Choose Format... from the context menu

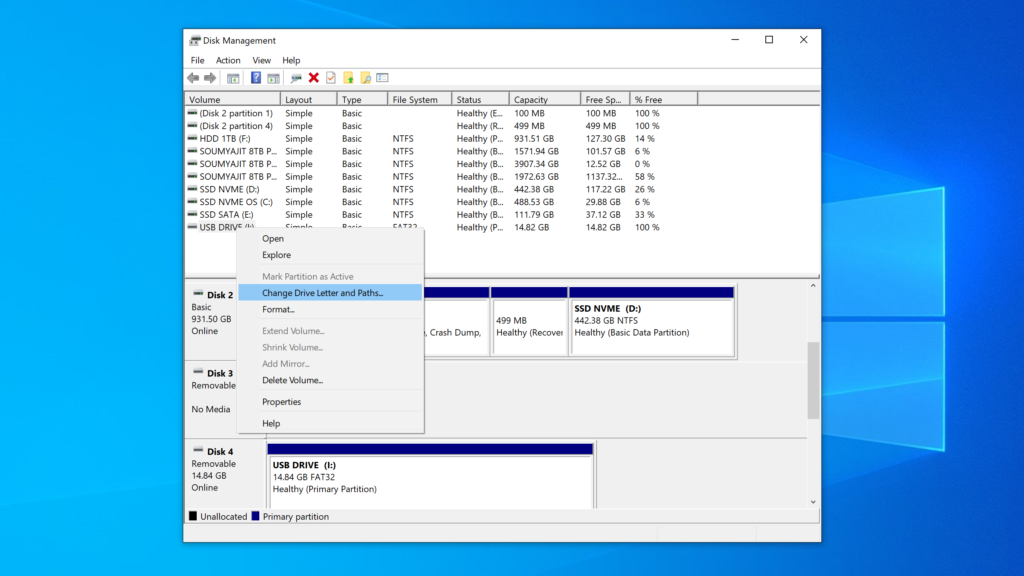(x=330, y=309)
